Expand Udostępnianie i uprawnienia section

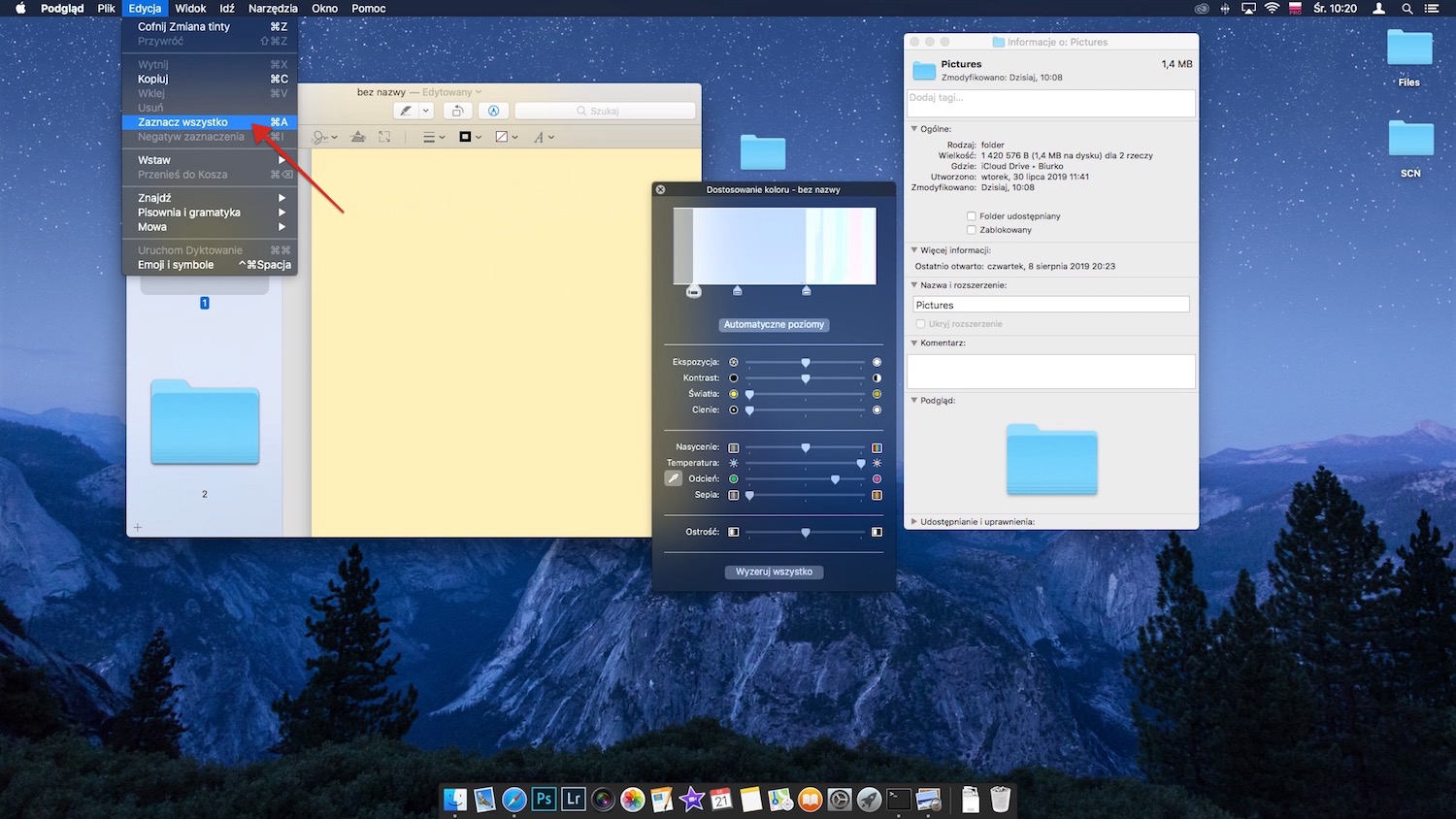click(912, 521)
